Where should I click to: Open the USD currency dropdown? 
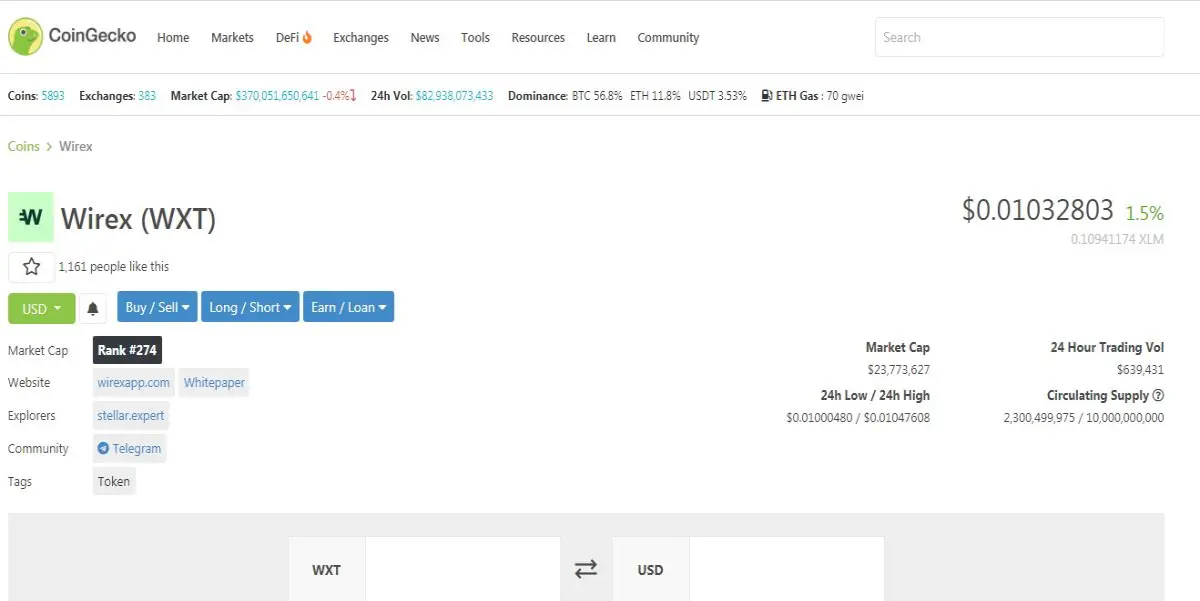tap(42, 308)
